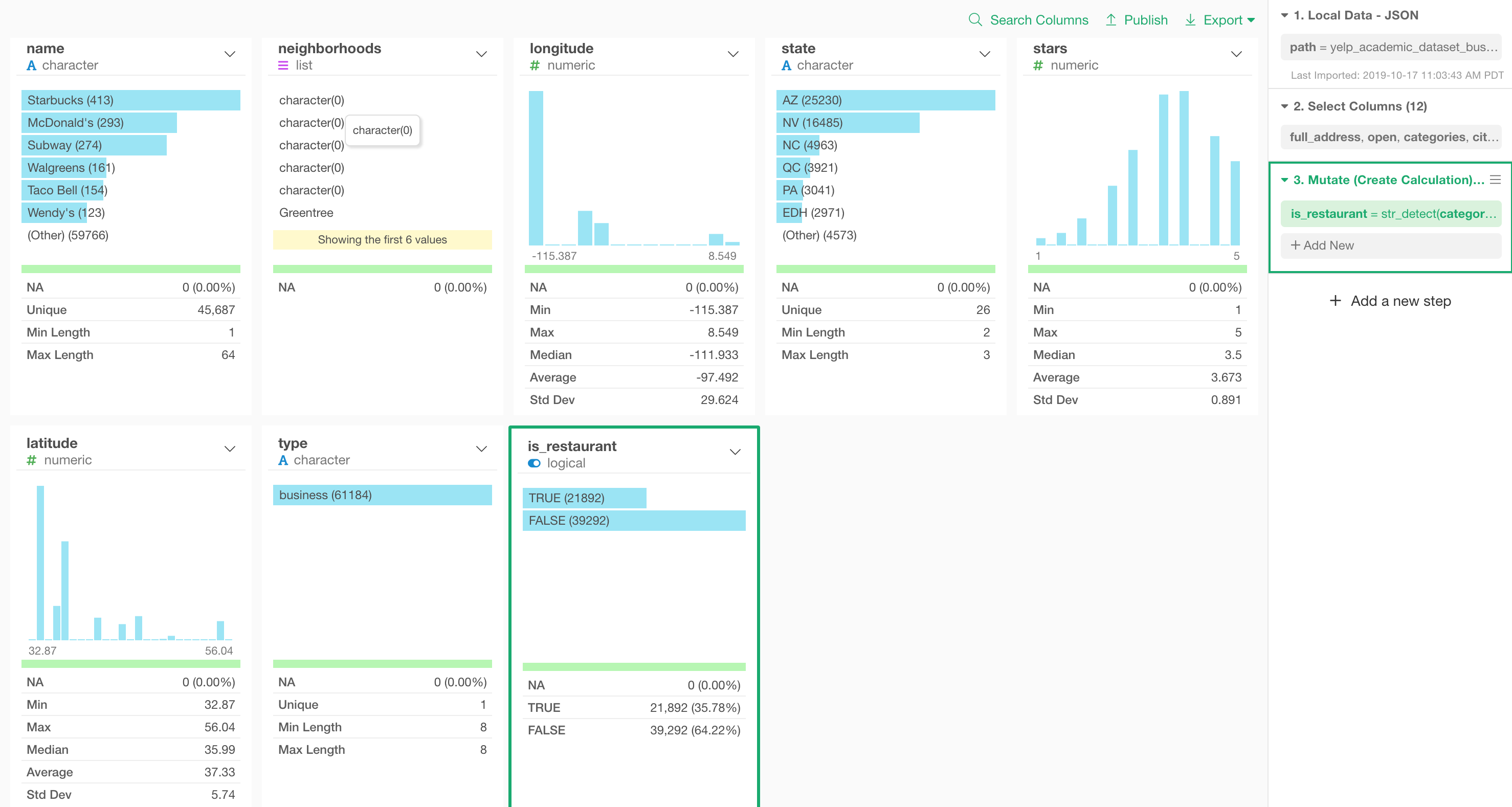
Task: Click the Publish upload icon
Action: [1110, 20]
